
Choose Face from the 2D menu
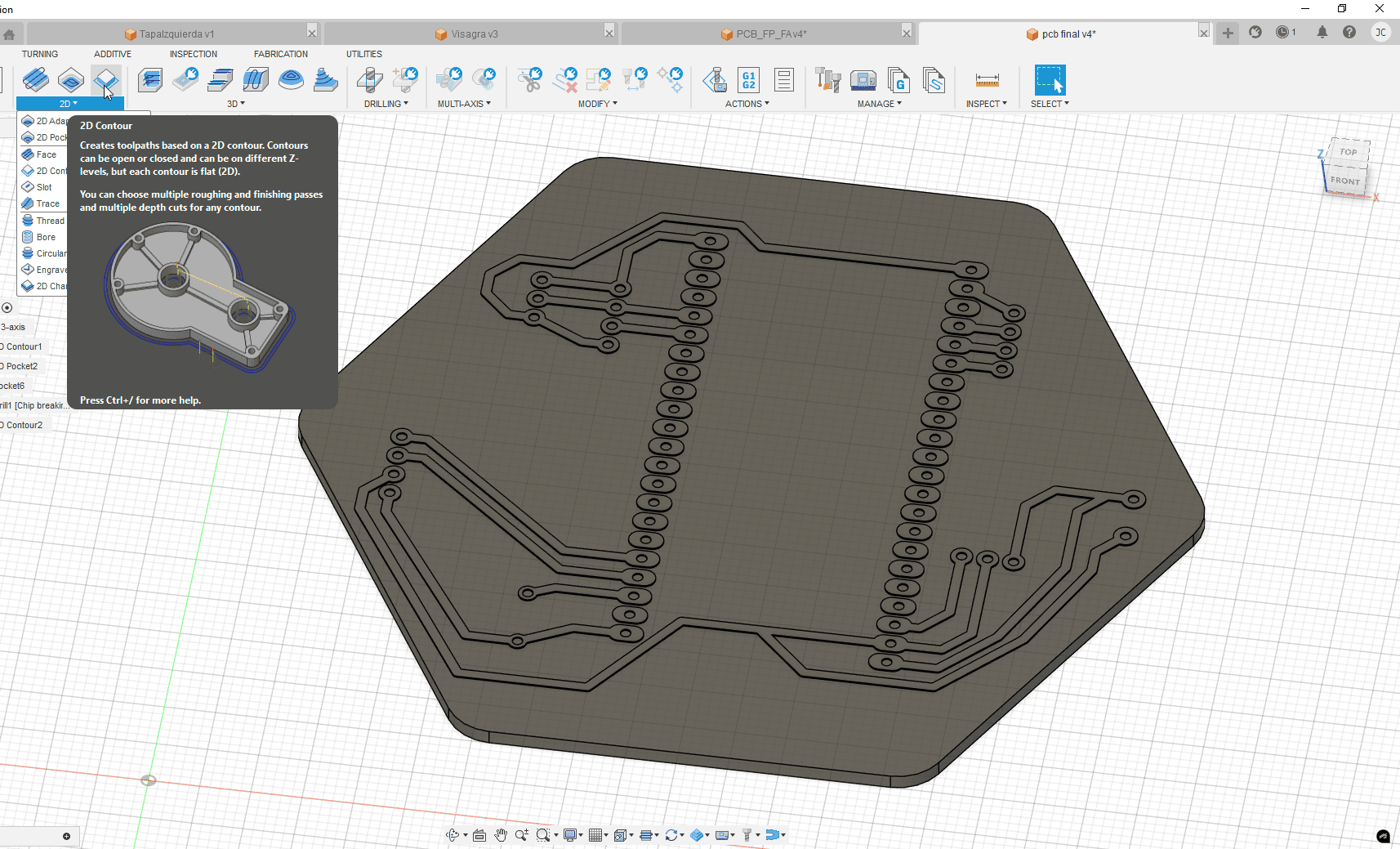click(x=47, y=154)
